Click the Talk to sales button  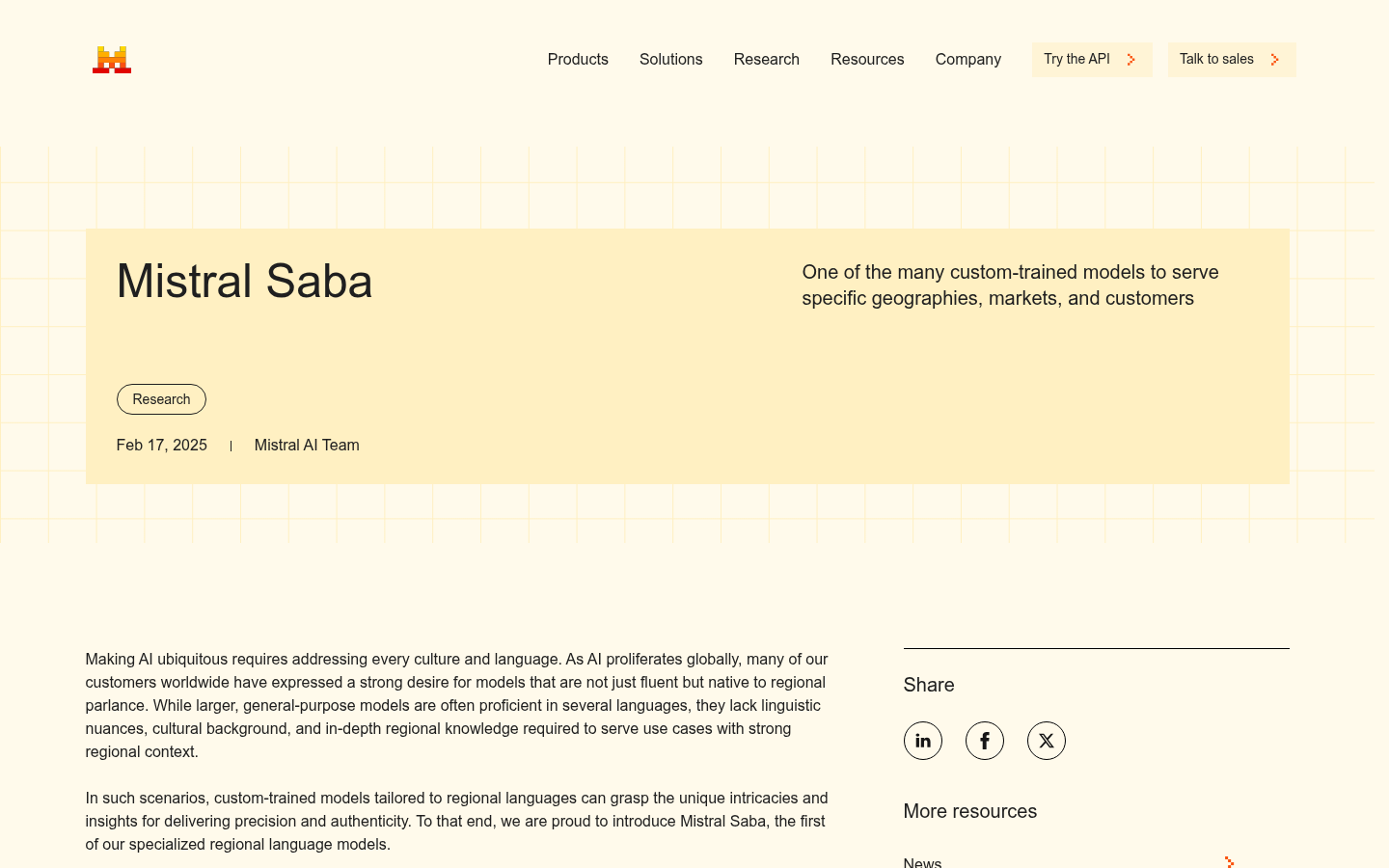coord(1232,60)
